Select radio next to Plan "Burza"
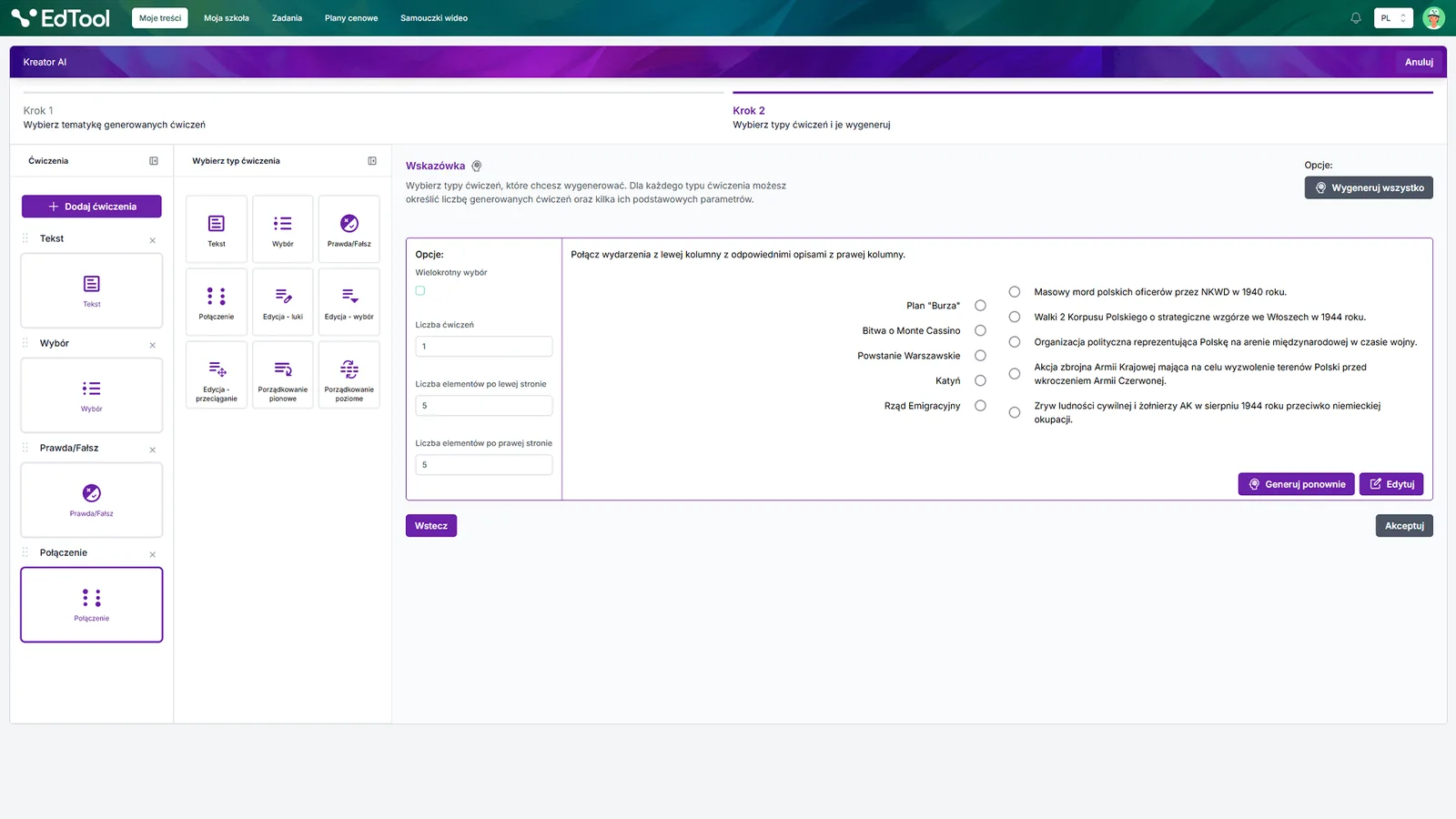Screen dimensions: 1456x819 pyautogui.click(x=980, y=306)
